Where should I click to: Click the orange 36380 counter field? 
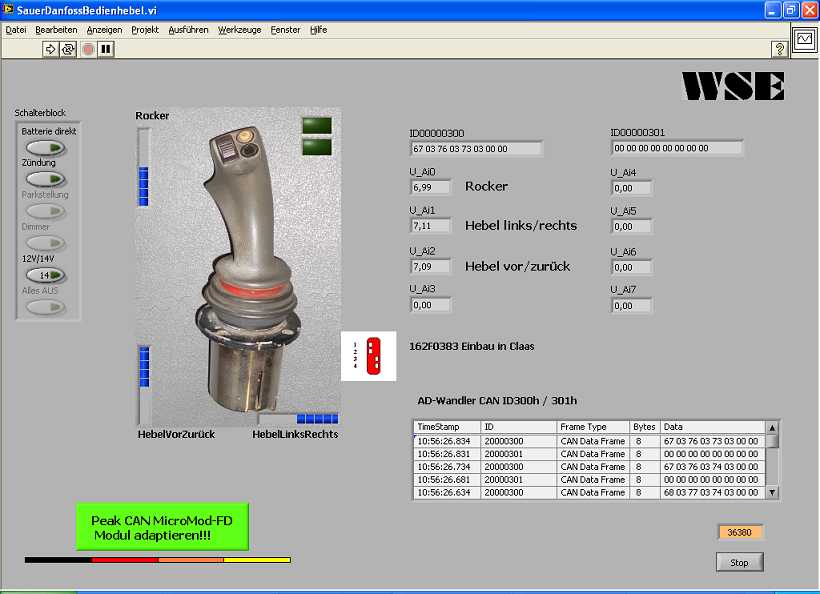click(x=740, y=532)
